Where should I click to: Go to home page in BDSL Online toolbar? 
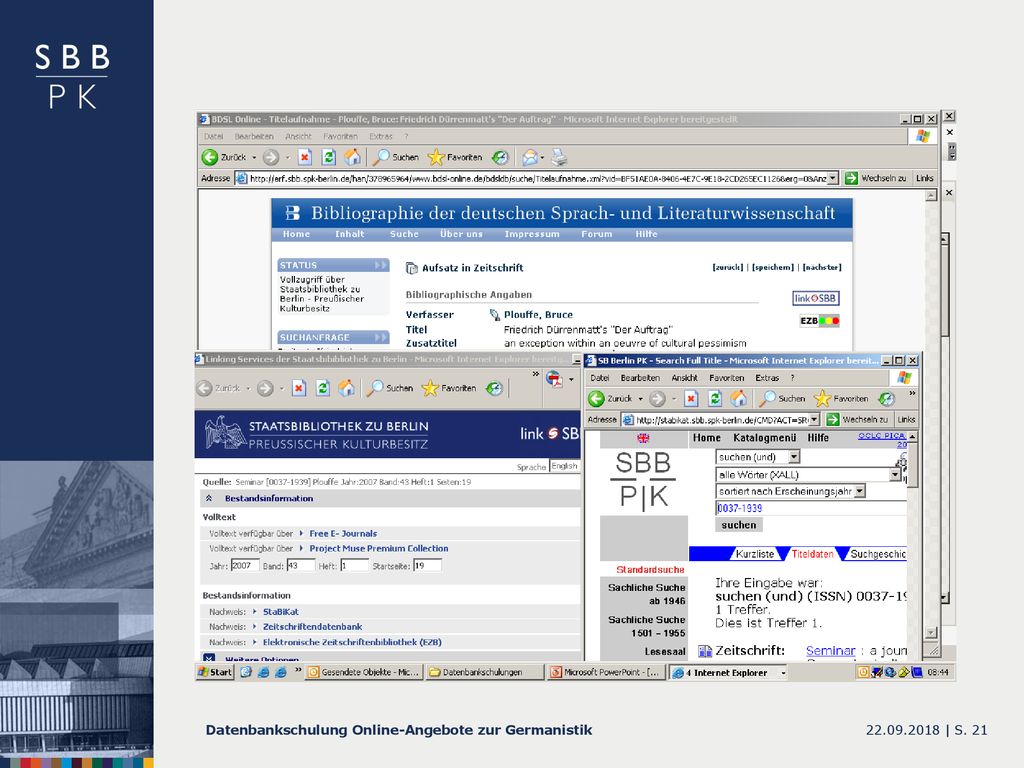(352, 157)
